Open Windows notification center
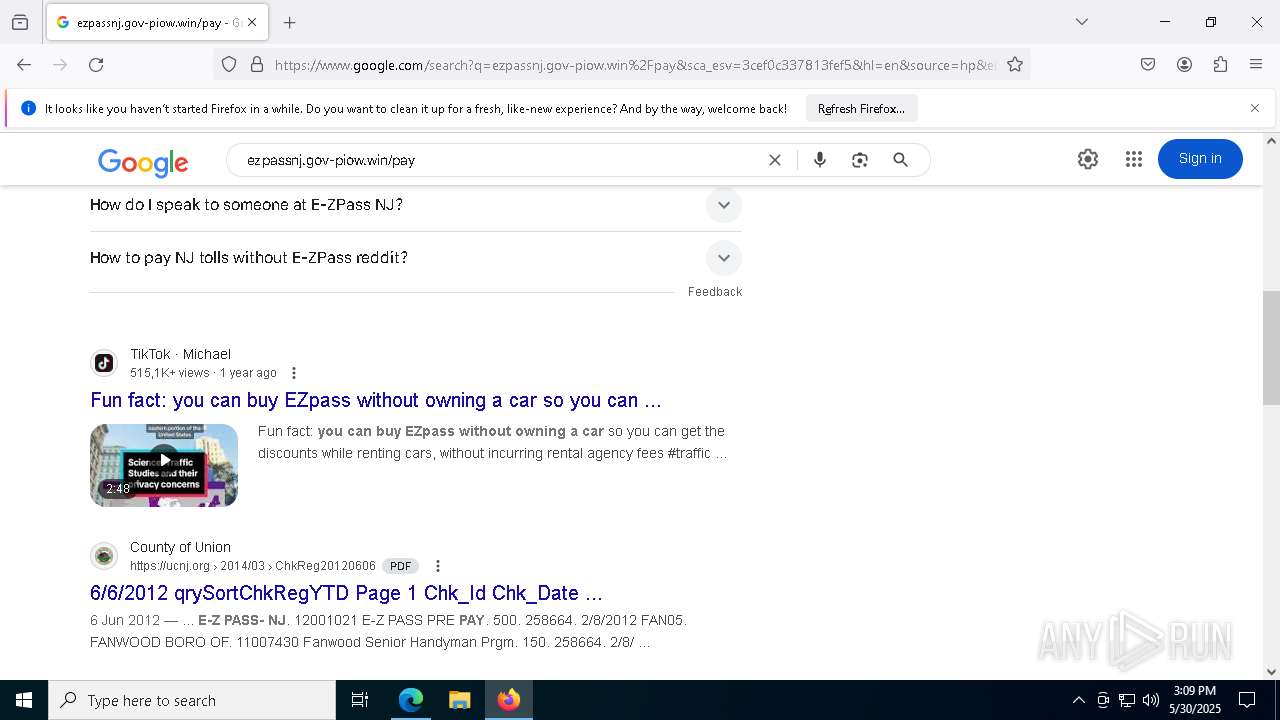 1247,700
